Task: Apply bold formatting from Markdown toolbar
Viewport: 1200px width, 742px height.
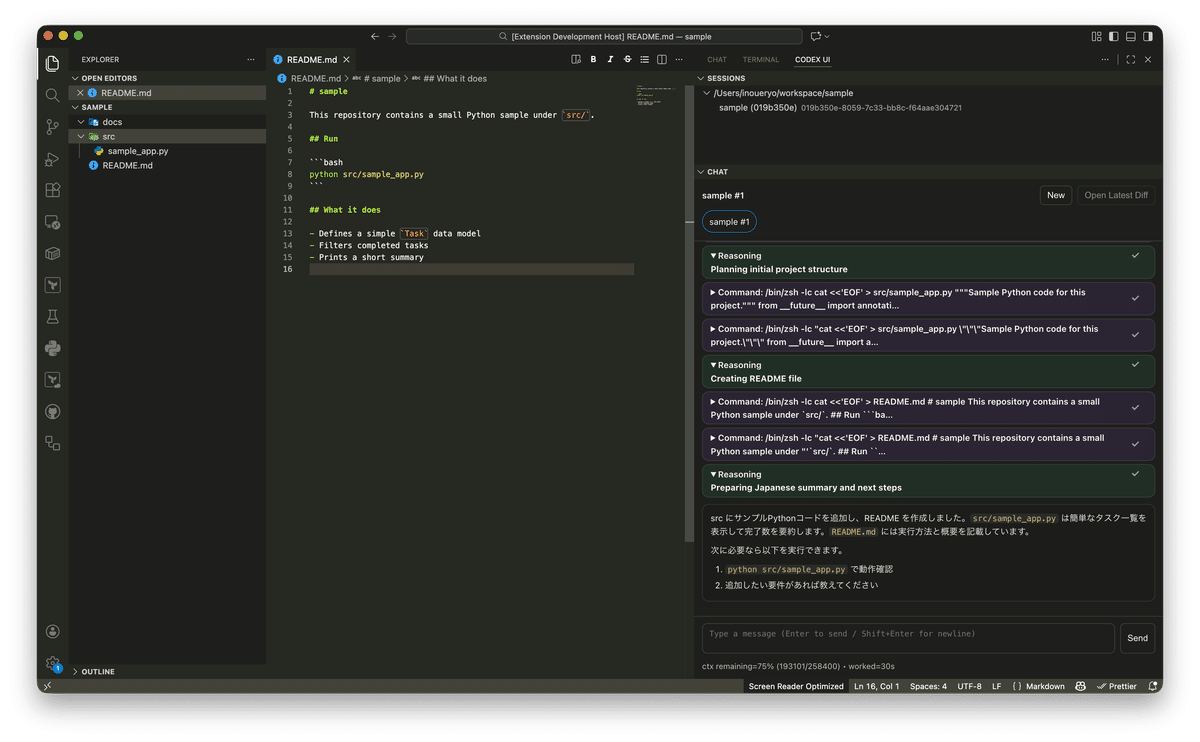Action: [593, 59]
